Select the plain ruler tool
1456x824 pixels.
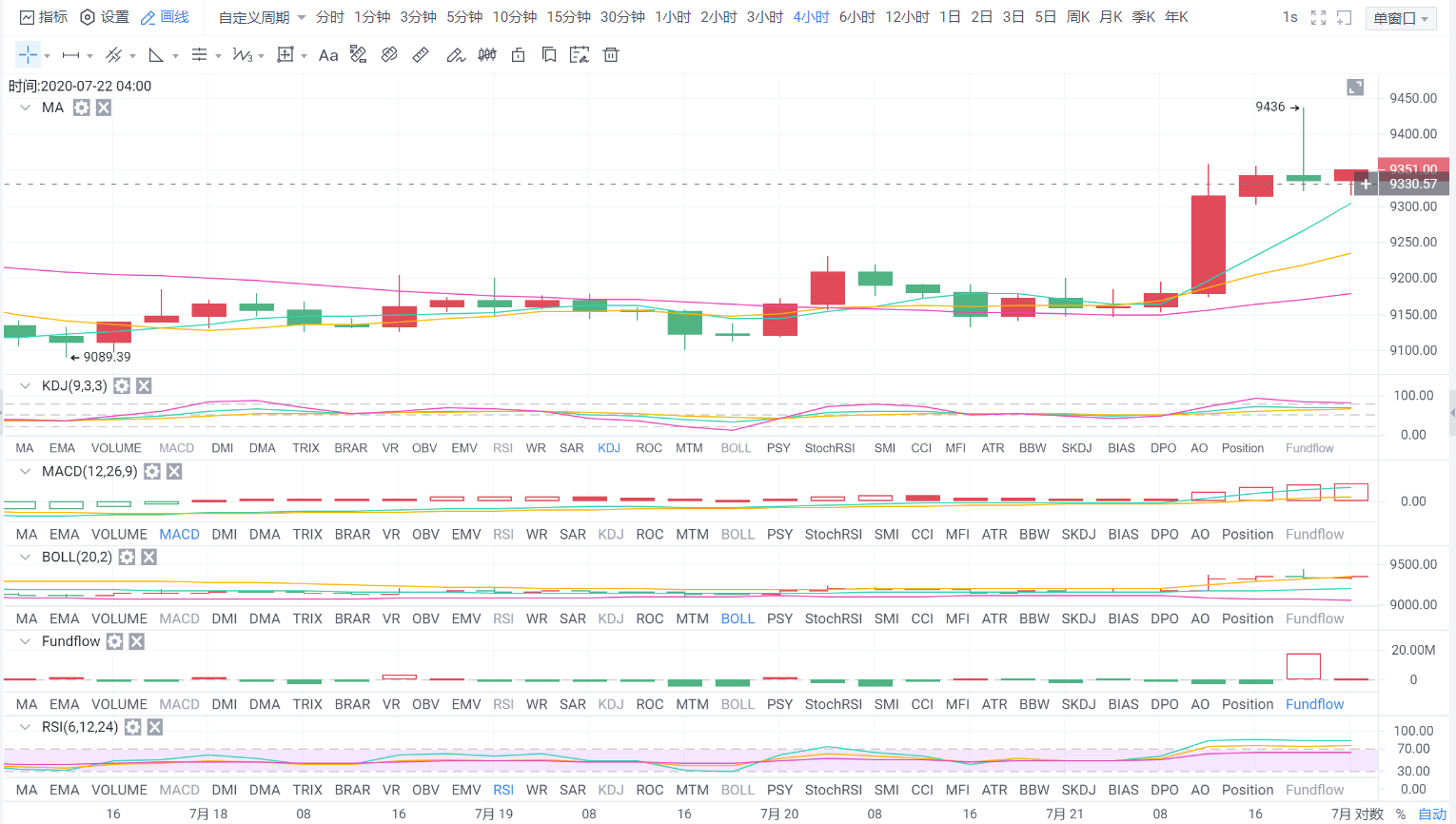tap(421, 55)
